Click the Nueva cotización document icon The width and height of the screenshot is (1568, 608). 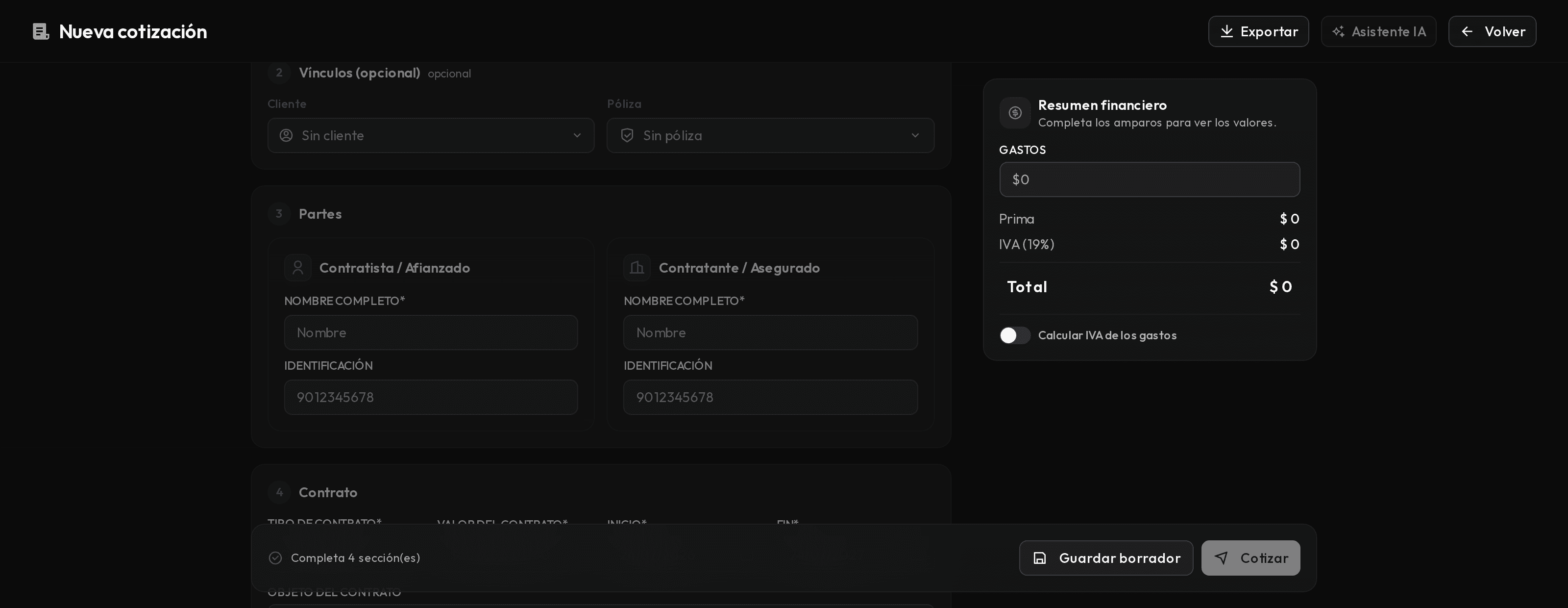click(41, 32)
